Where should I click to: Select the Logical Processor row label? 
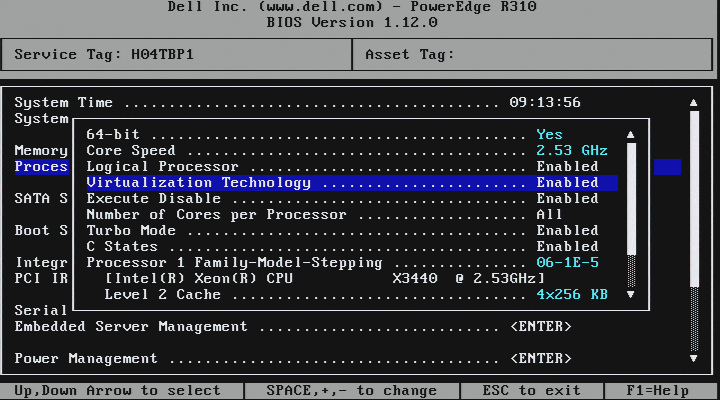(x=163, y=166)
